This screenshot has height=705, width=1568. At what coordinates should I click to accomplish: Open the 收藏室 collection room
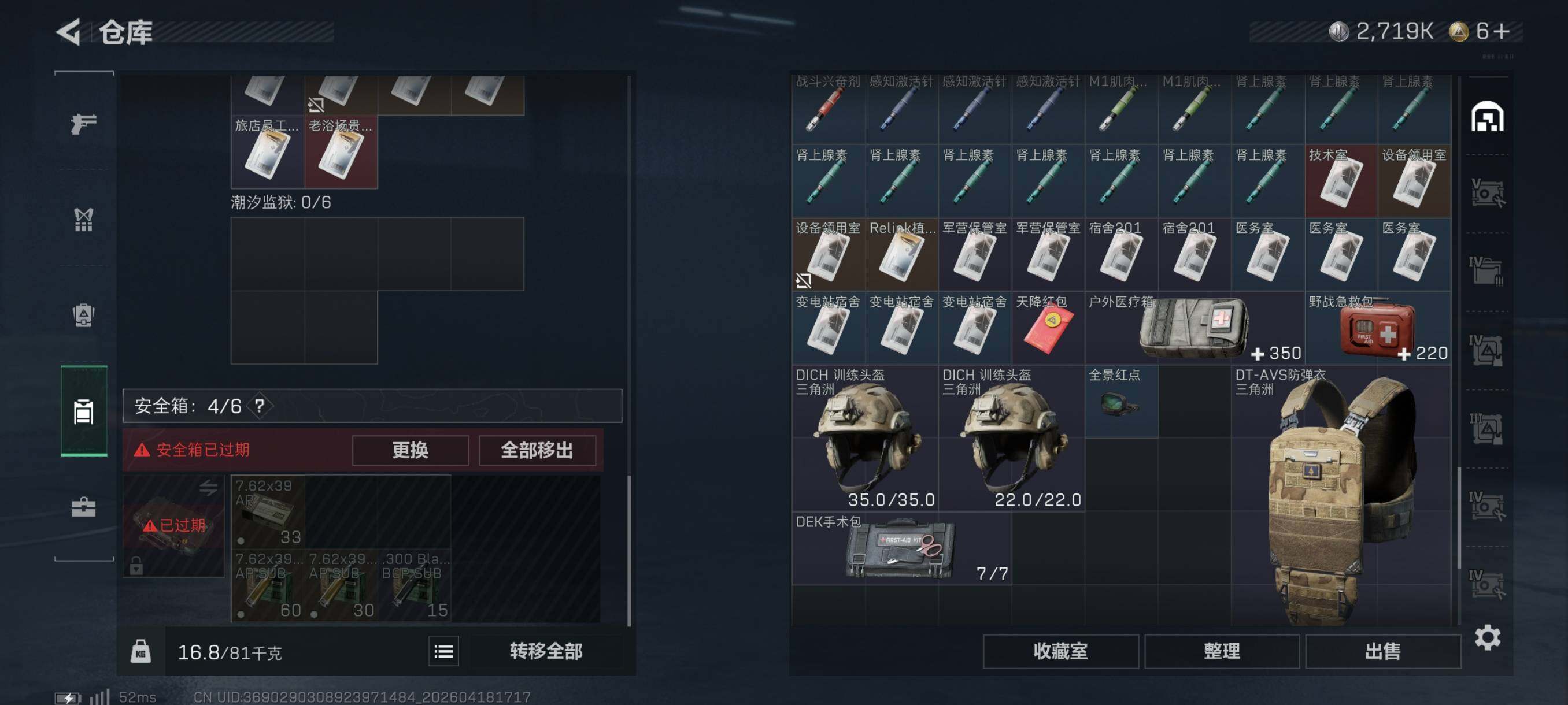coord(1060,651)
